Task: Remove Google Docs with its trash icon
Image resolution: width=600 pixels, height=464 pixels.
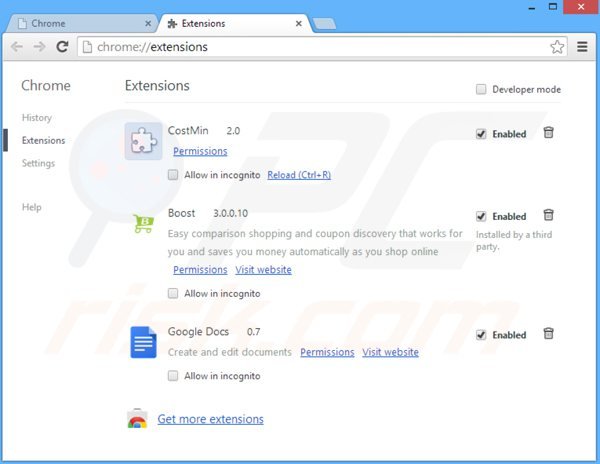Action: [548, 334]
